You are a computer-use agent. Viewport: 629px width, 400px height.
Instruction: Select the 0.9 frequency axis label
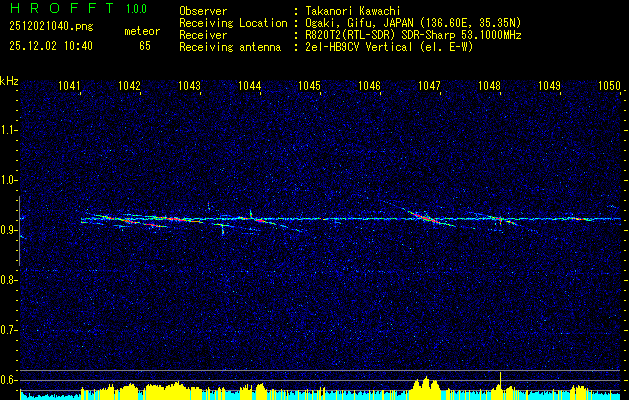click(x=9, y=230)
